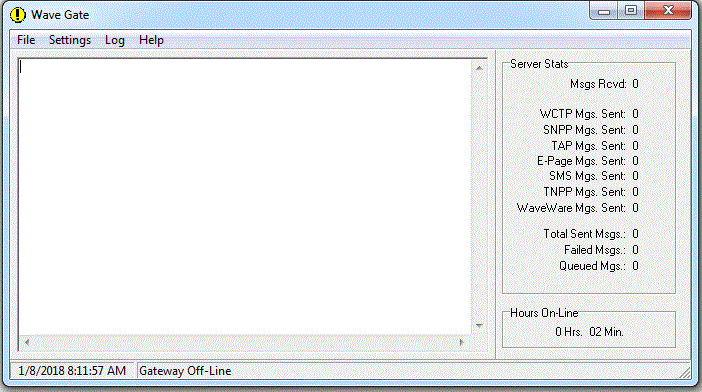Click the E-Page Mgs. Sent label
This screenshot has height=392, width=702.
pos(581,161)
